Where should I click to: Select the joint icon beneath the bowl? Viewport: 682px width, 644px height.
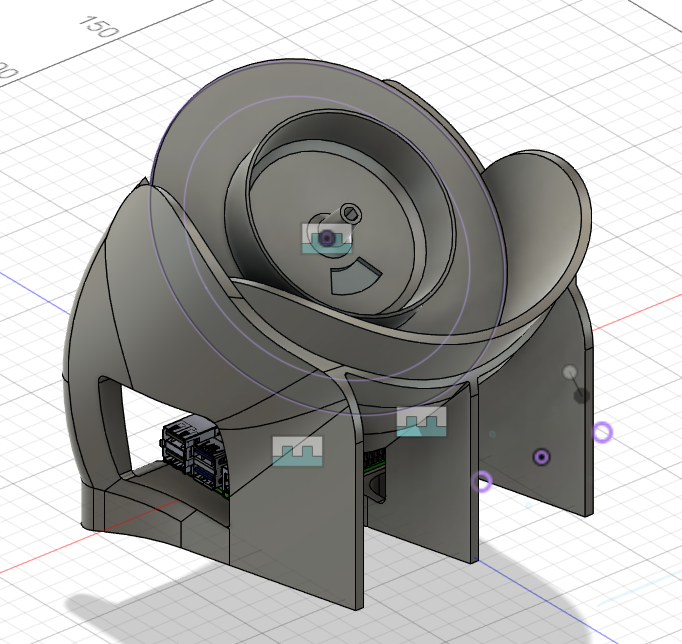coord(422,422)
